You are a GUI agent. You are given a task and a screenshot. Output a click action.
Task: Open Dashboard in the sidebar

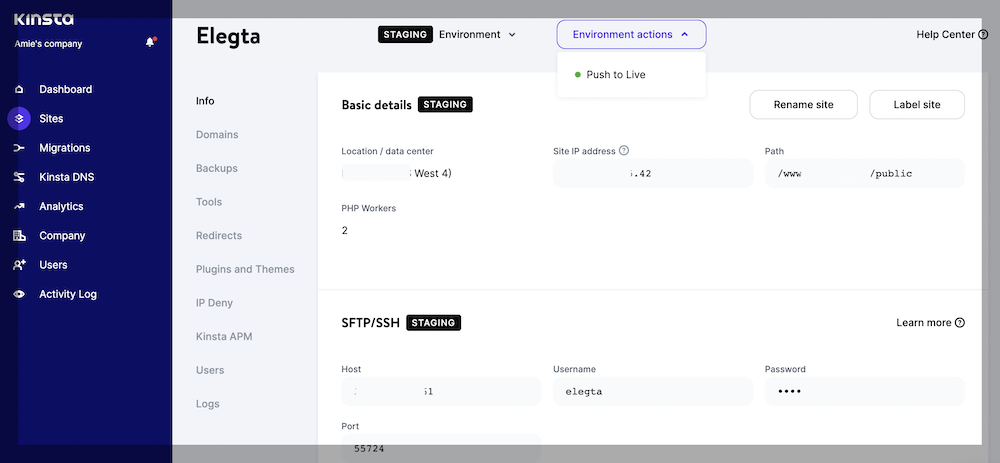tap(66, 89)
